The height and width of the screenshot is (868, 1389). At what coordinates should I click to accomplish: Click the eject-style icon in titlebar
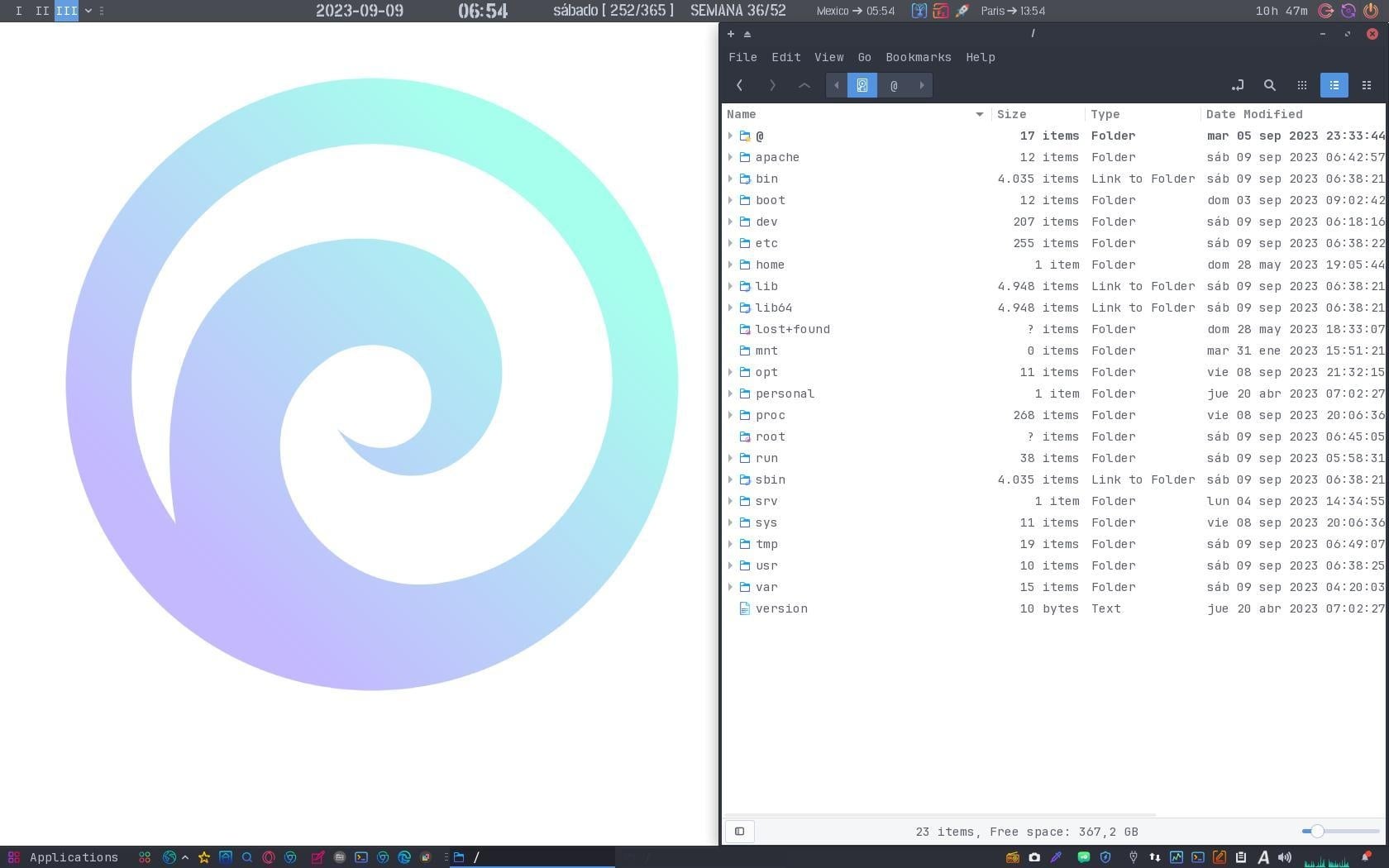(747, 34)
